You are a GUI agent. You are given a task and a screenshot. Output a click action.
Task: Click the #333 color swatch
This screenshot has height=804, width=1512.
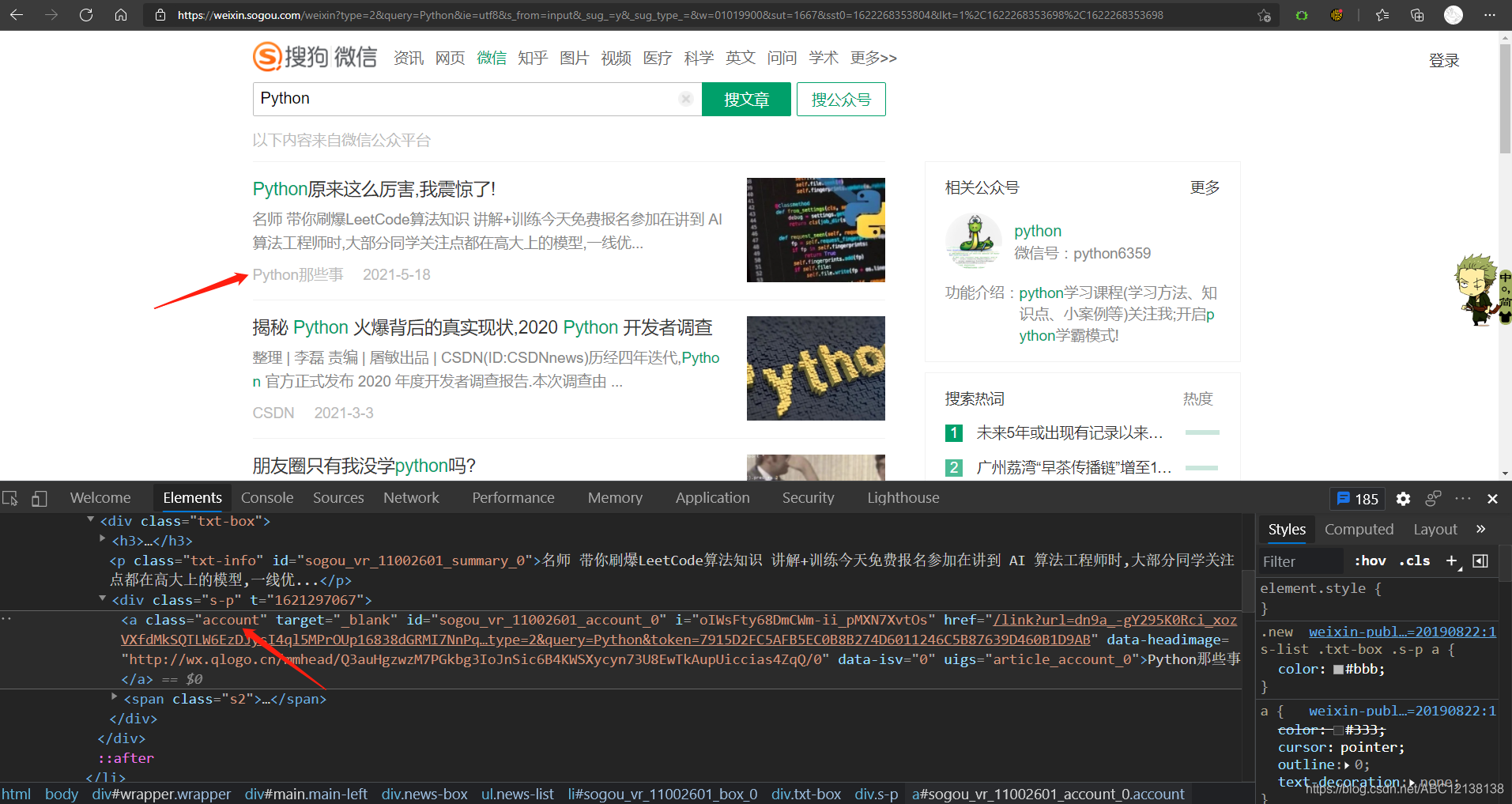(x=1338, y=730)
